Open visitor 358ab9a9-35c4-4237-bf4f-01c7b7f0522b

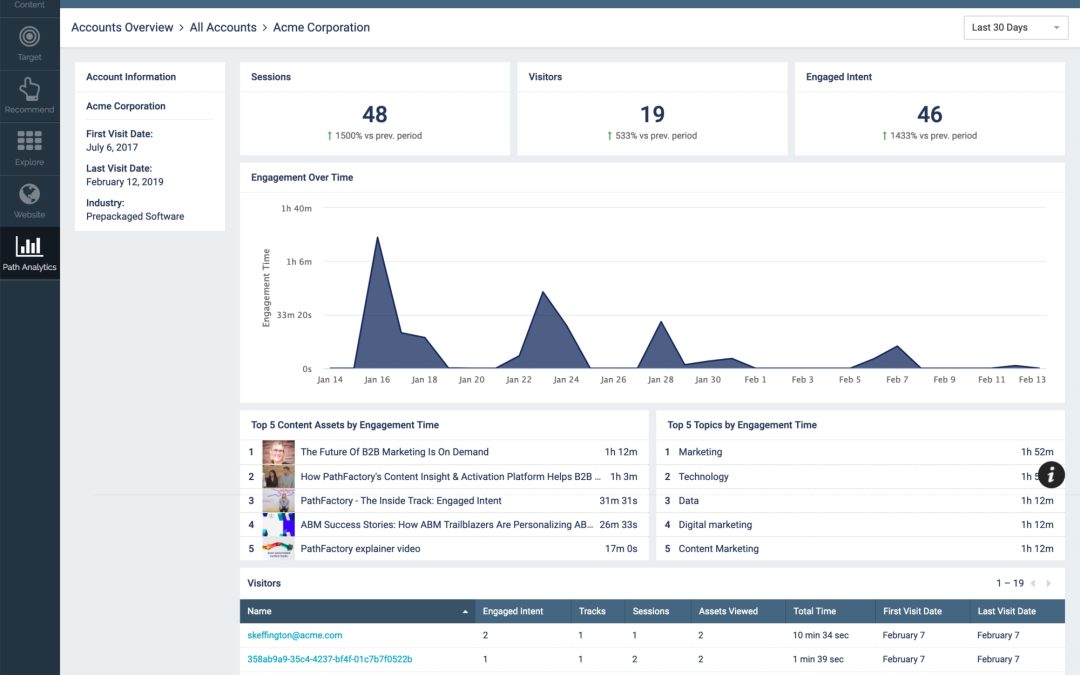coord(329,659)
